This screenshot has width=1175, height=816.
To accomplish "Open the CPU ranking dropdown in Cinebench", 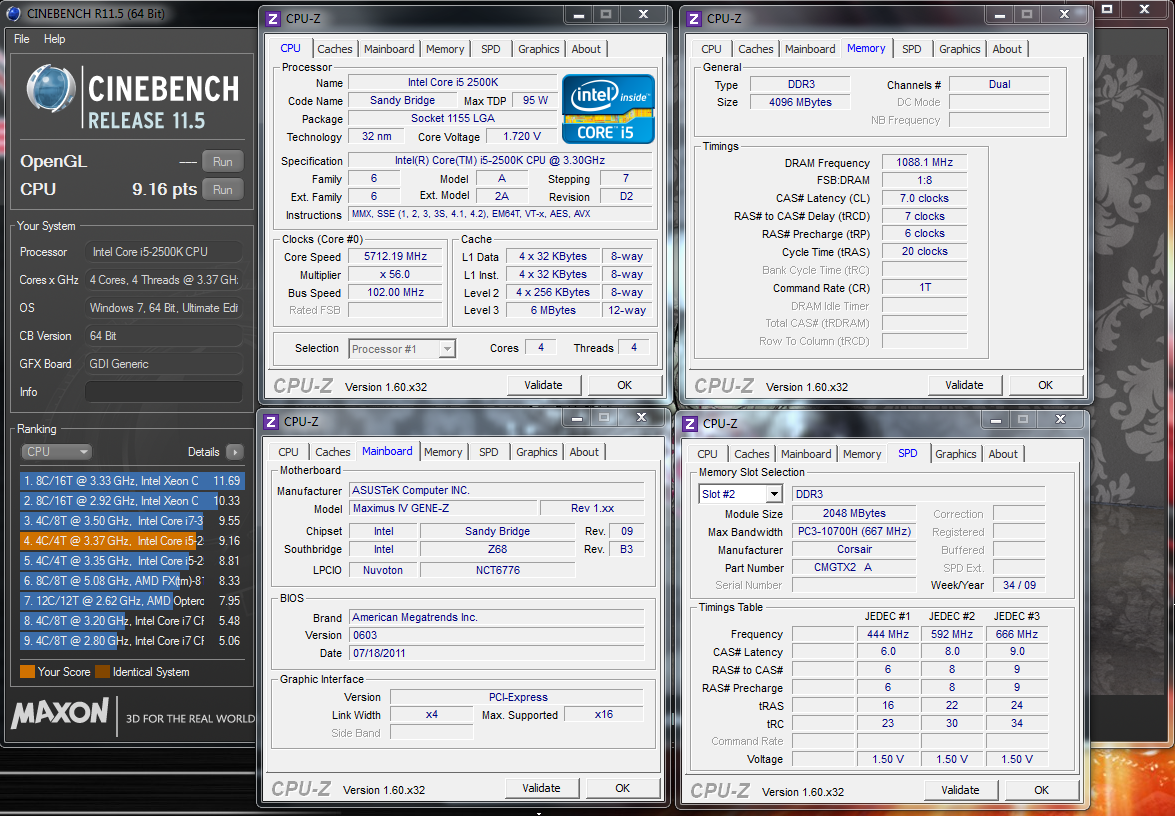I will tap(57, 452).
